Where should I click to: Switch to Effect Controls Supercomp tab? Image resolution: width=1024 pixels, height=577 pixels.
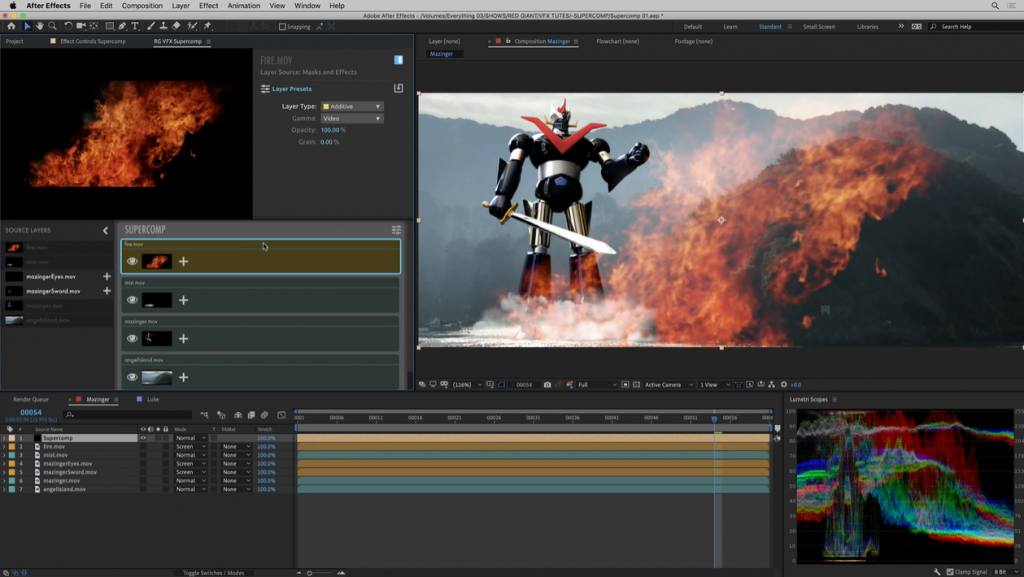tap(93, 41)
